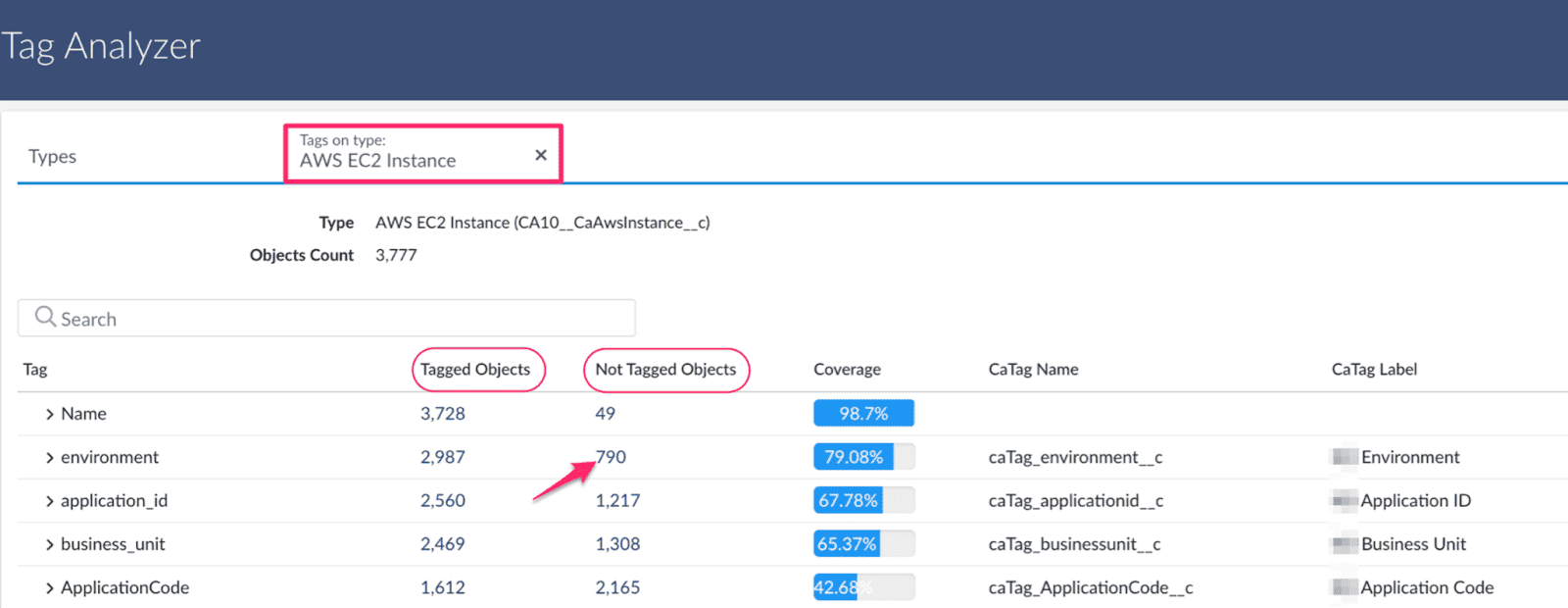The height and width of the screenshot is (608, 1568).
Task: Sort by Not Tagged Objects column header
Action: [665, 370]
